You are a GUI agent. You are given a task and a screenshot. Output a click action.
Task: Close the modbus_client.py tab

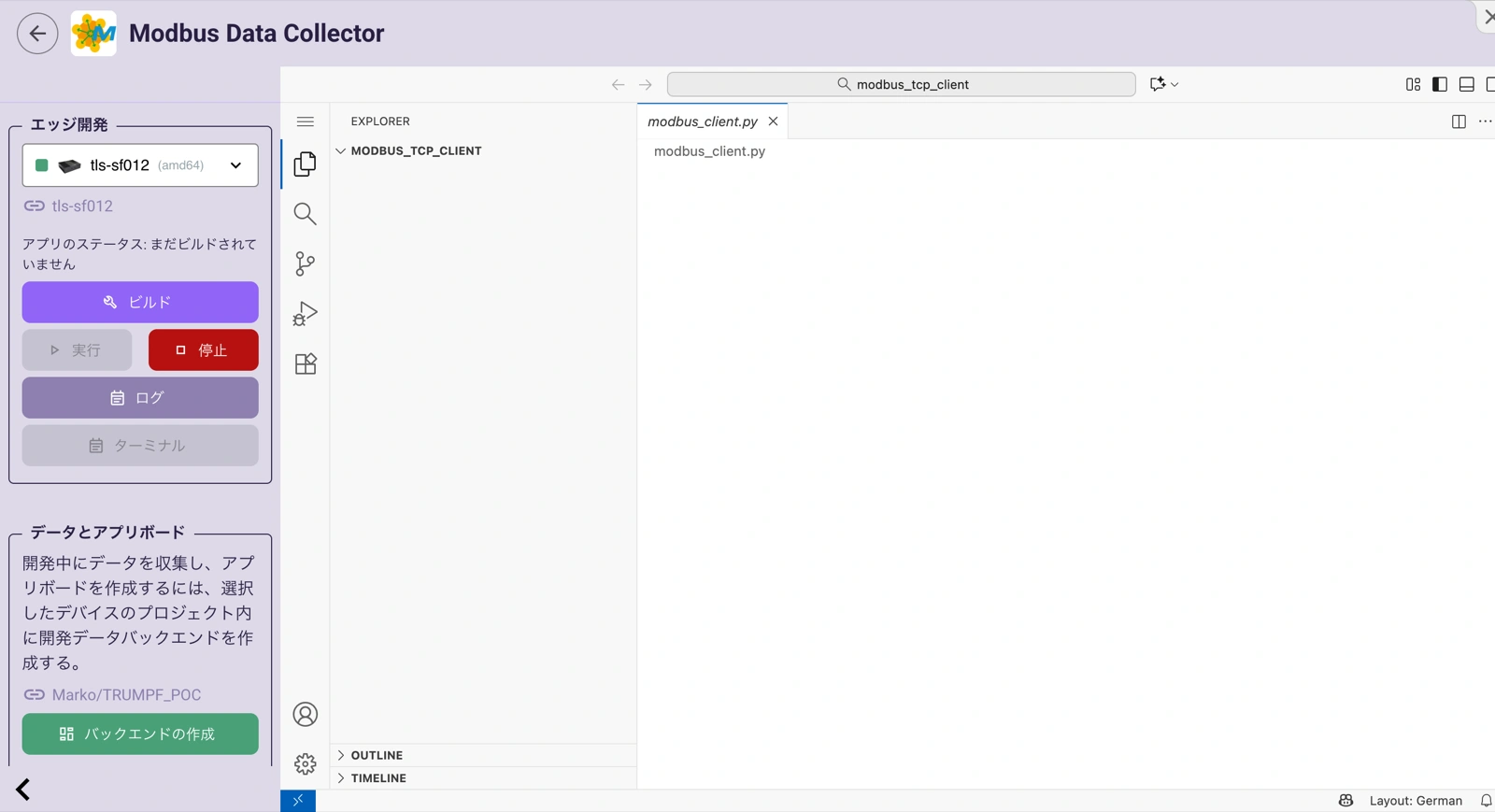773,121
